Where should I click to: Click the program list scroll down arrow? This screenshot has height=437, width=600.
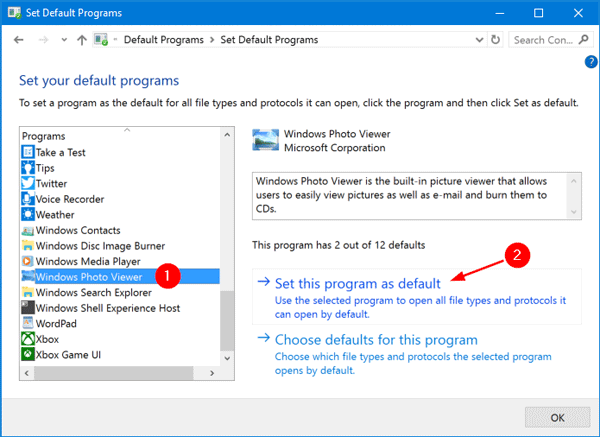(x=227, y=358)
